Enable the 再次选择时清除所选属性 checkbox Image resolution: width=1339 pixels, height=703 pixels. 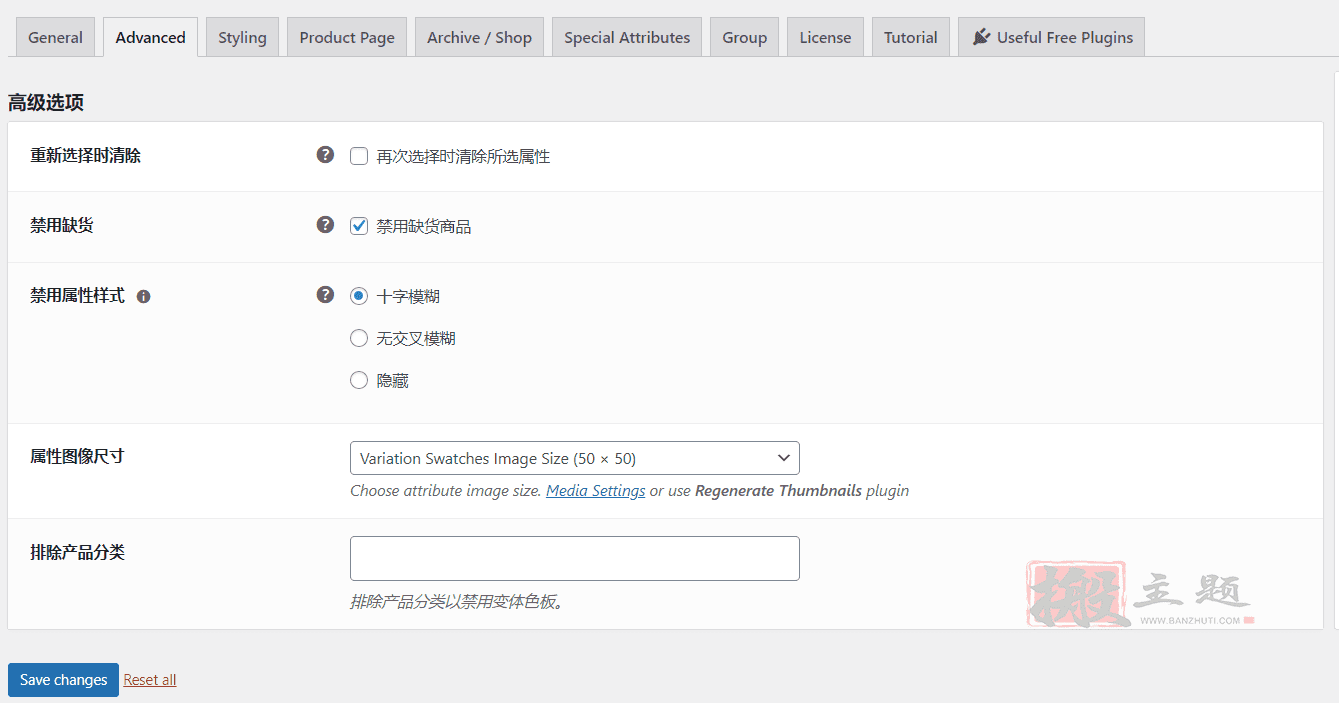click(x=359, y=156)
